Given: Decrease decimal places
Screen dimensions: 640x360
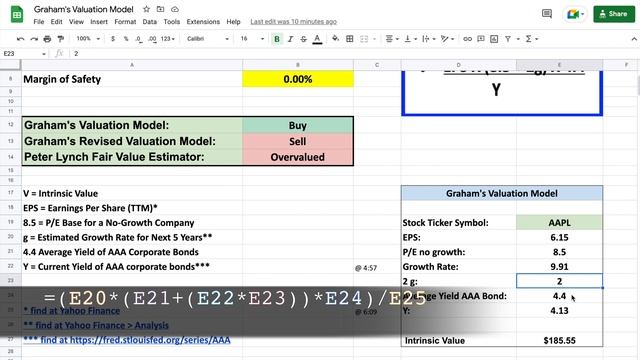Looking at the screenshot, I should point(139,39).
